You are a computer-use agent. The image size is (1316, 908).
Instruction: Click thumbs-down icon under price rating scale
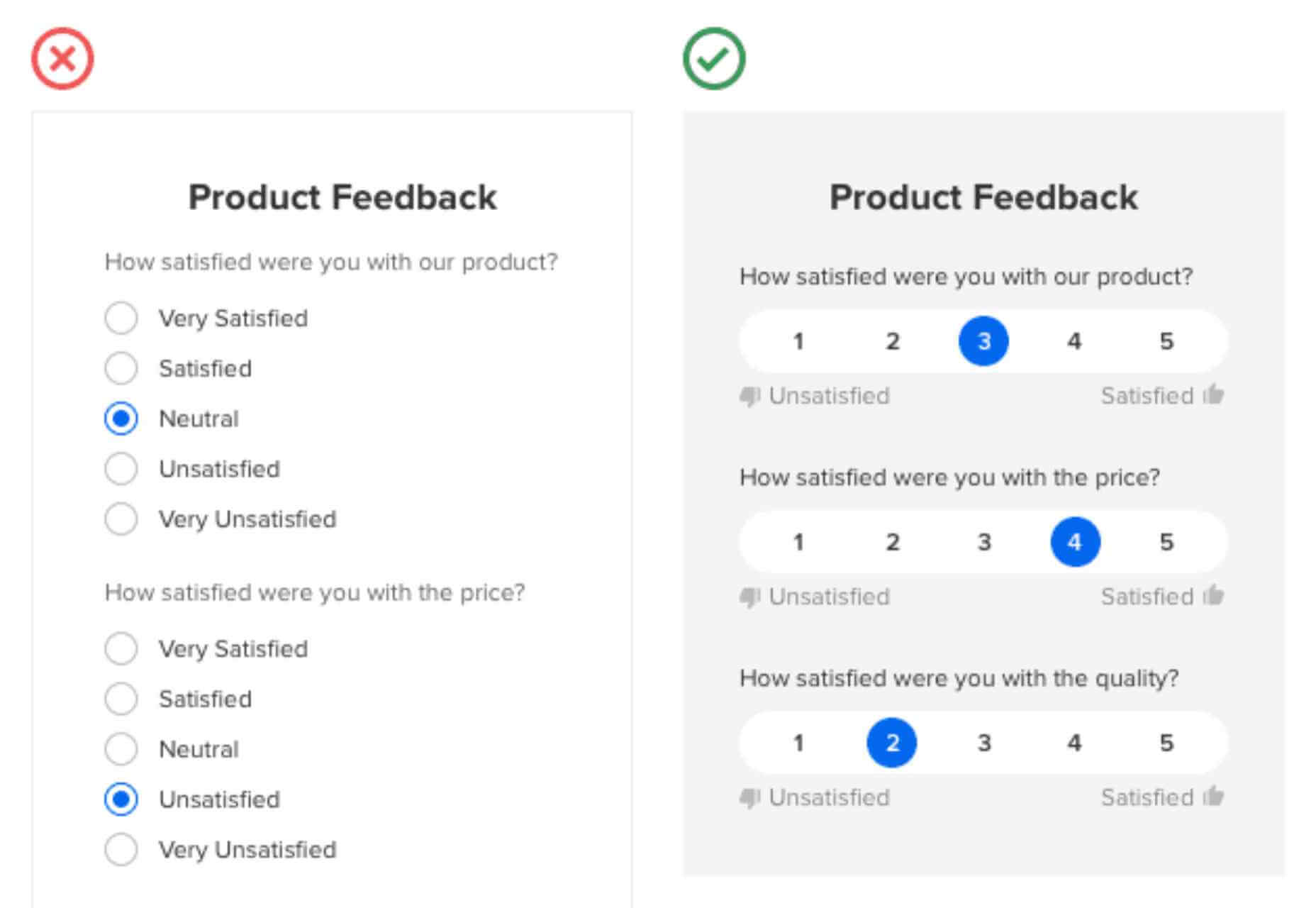tap(749, 597)
